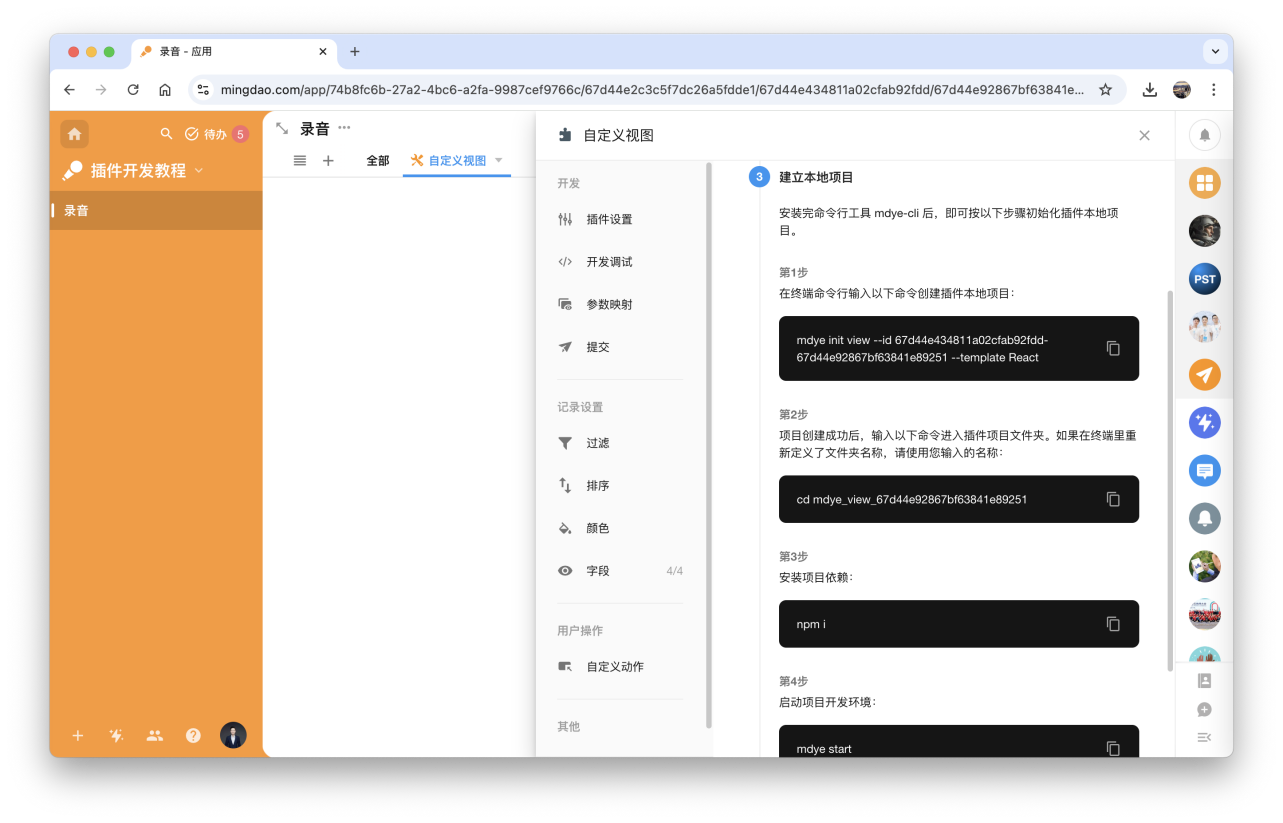The height and width of the screenshot is (823, 1283).
Task: Click 提交 to submit the plugin
Action: click(598, 347)
